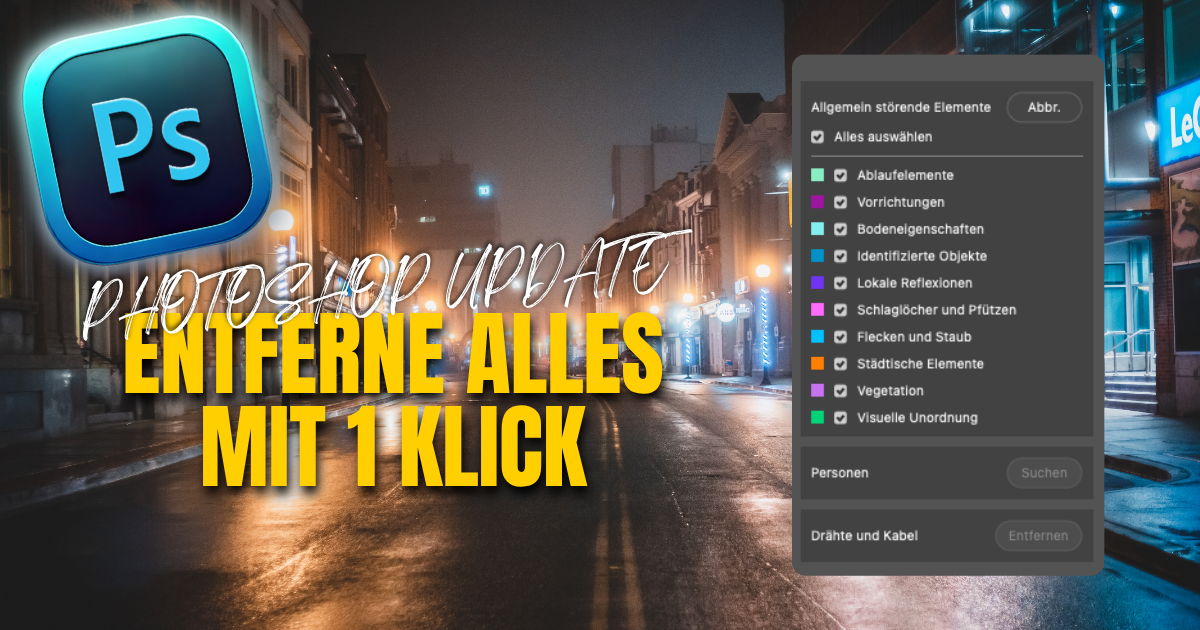Uncheck the Vorrichtungen checkbox
The height and width of the screenshot is (630, 1200).
pos(841,202)
